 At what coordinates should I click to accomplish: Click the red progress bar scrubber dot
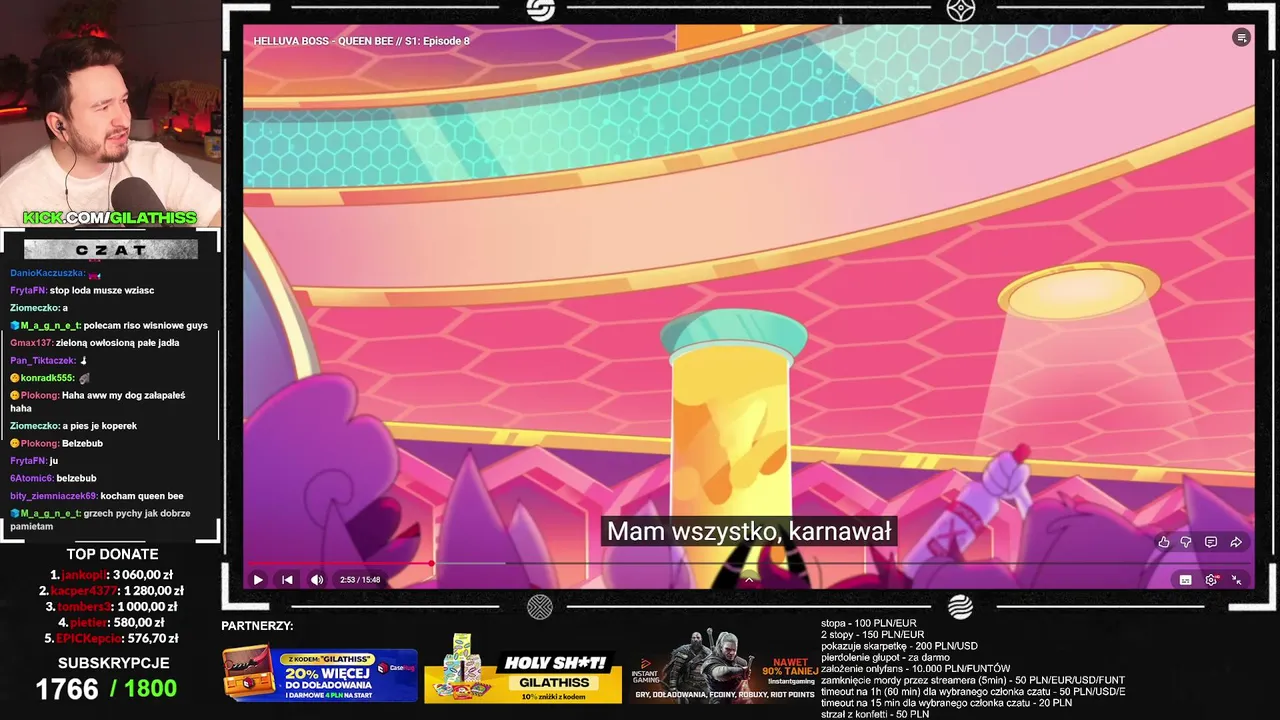coord(432,564)
